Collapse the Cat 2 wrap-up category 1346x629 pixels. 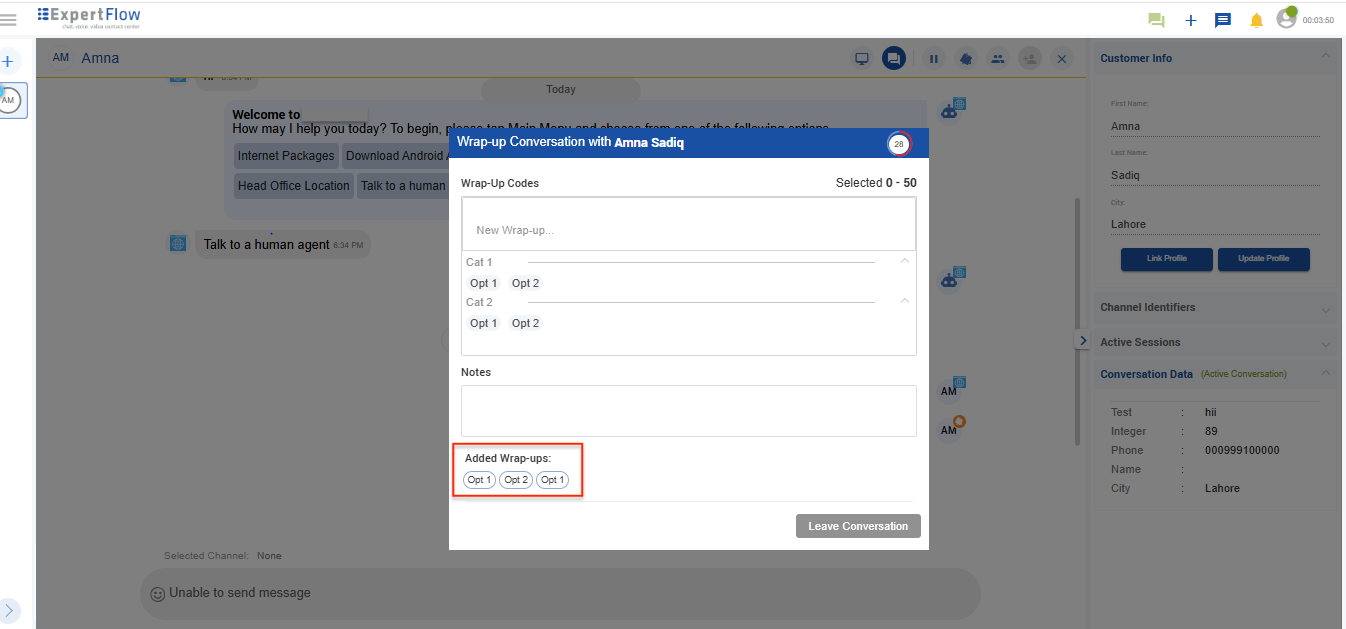pos(904,301)
